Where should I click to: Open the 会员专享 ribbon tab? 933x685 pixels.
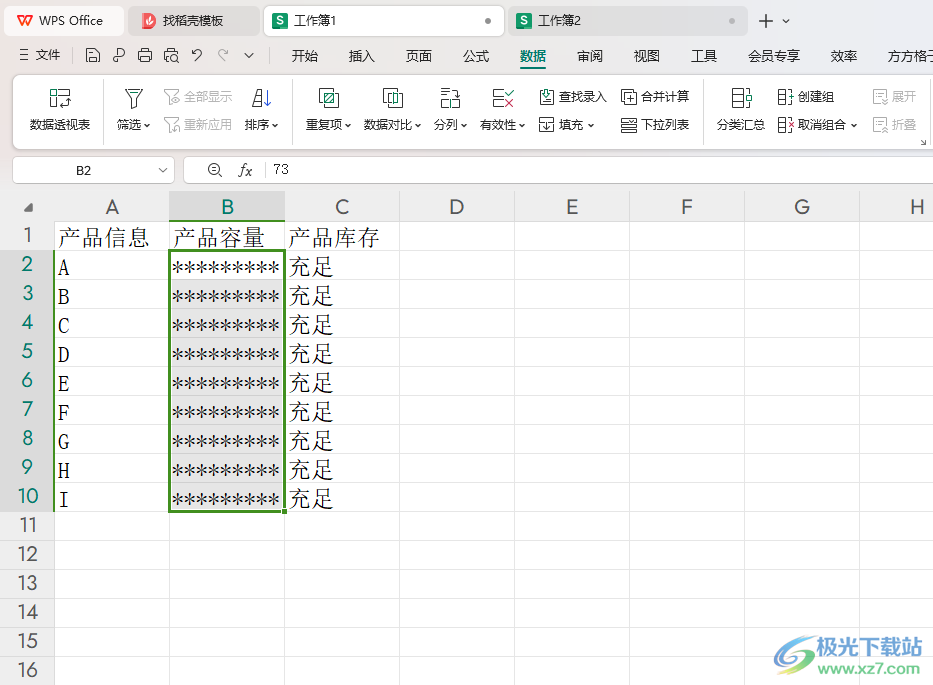[x=774, y=56]
